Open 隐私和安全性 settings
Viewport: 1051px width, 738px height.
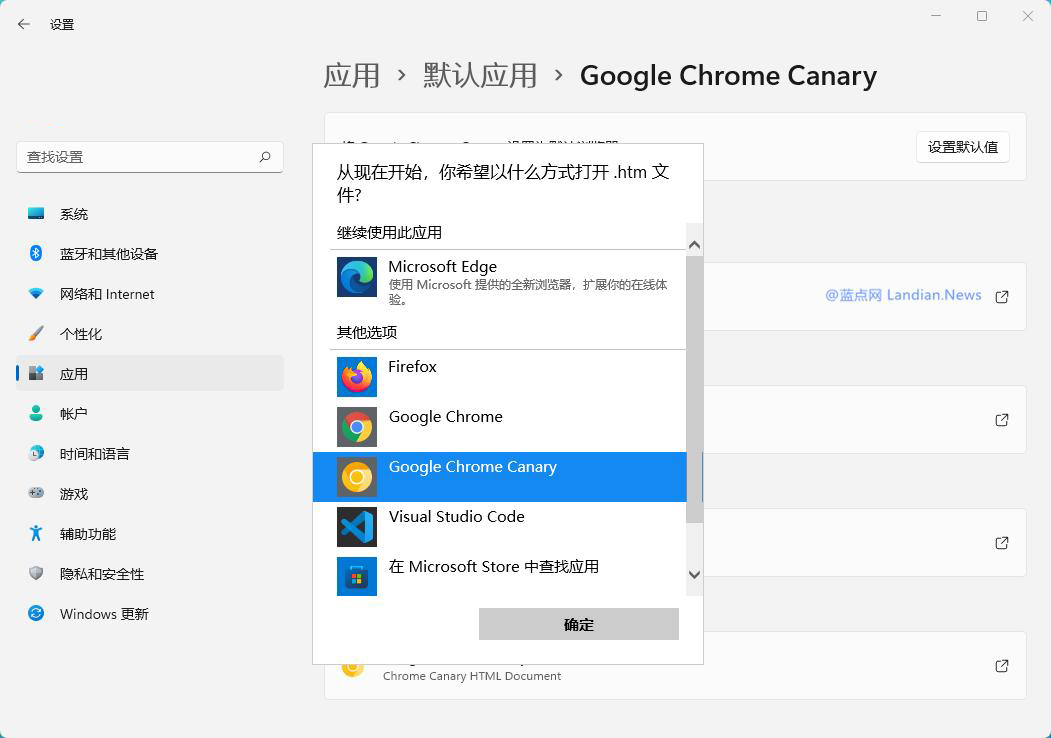(x=150, y=573)
